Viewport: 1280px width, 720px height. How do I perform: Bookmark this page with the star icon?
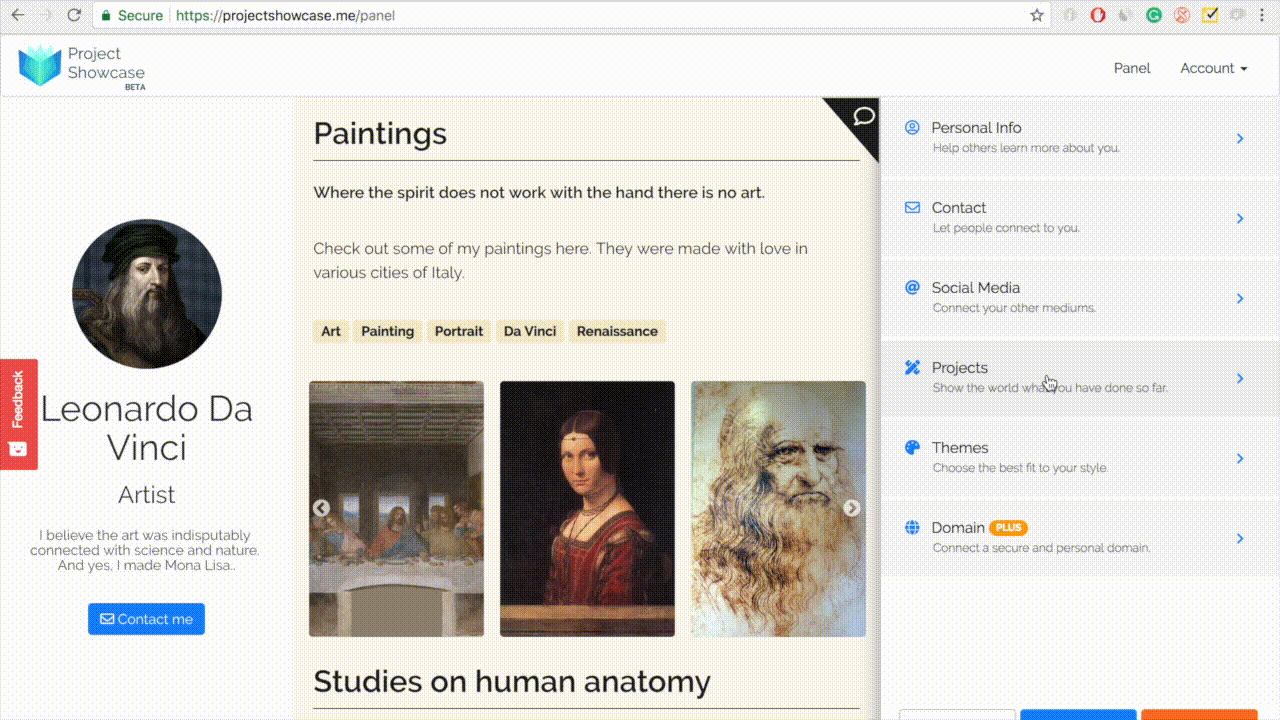(1037, 15)
